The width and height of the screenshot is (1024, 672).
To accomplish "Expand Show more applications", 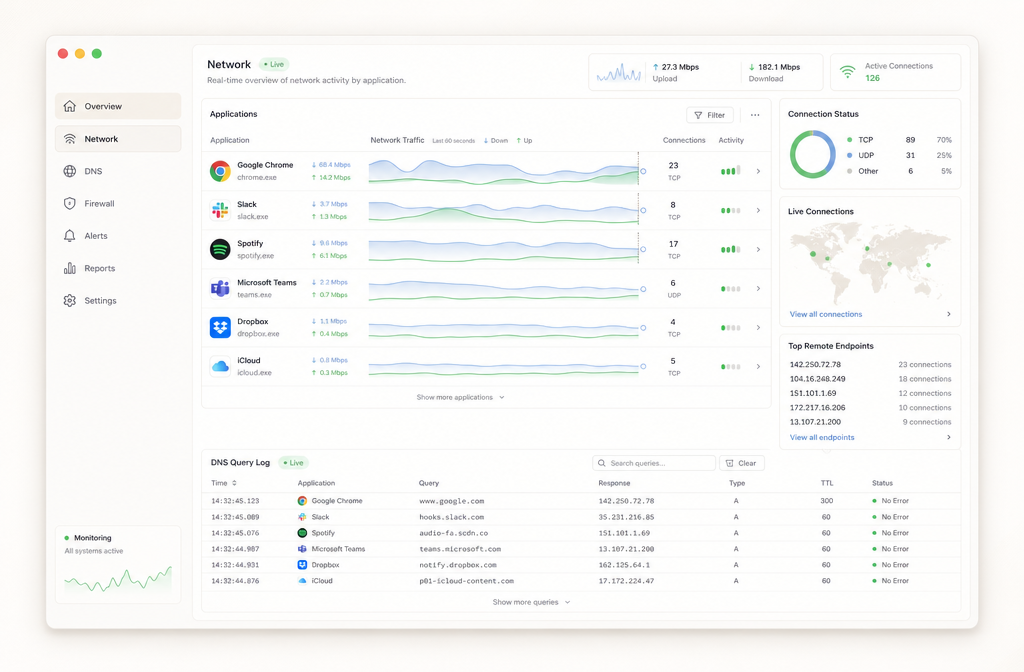I will click(460, 397).
